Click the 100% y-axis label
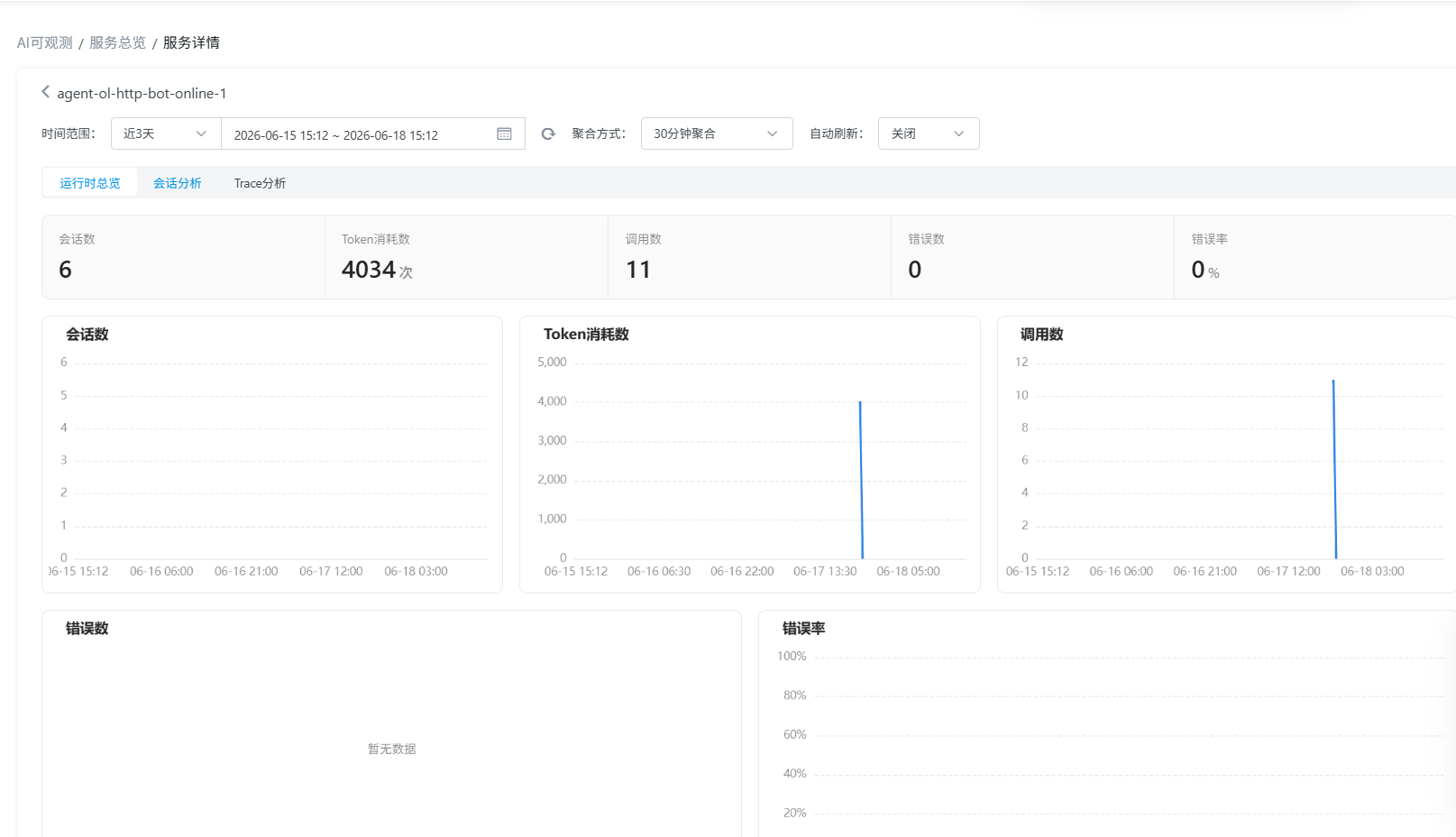Screen dimensions: 1456x837 coord(792,656)
